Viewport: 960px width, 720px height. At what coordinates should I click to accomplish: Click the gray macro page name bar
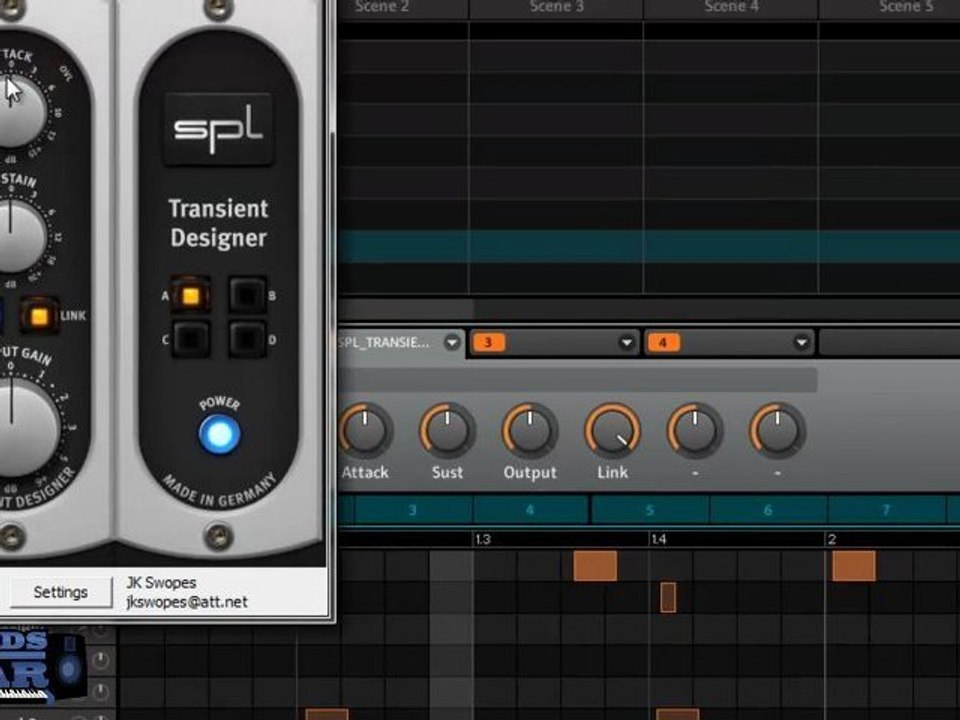579,380
